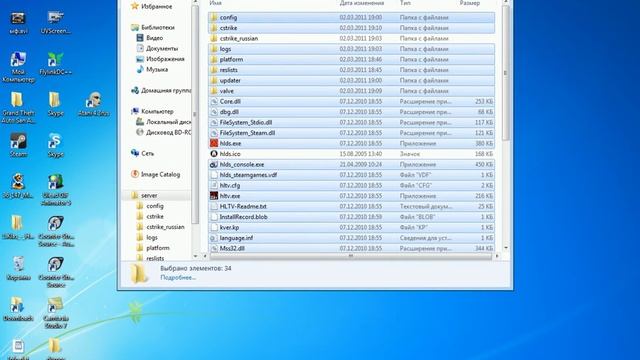The height and width of the screenshot is (360, 640).
Task: Select cstrike_russian in the navigation tree
Action: (160, 227)
